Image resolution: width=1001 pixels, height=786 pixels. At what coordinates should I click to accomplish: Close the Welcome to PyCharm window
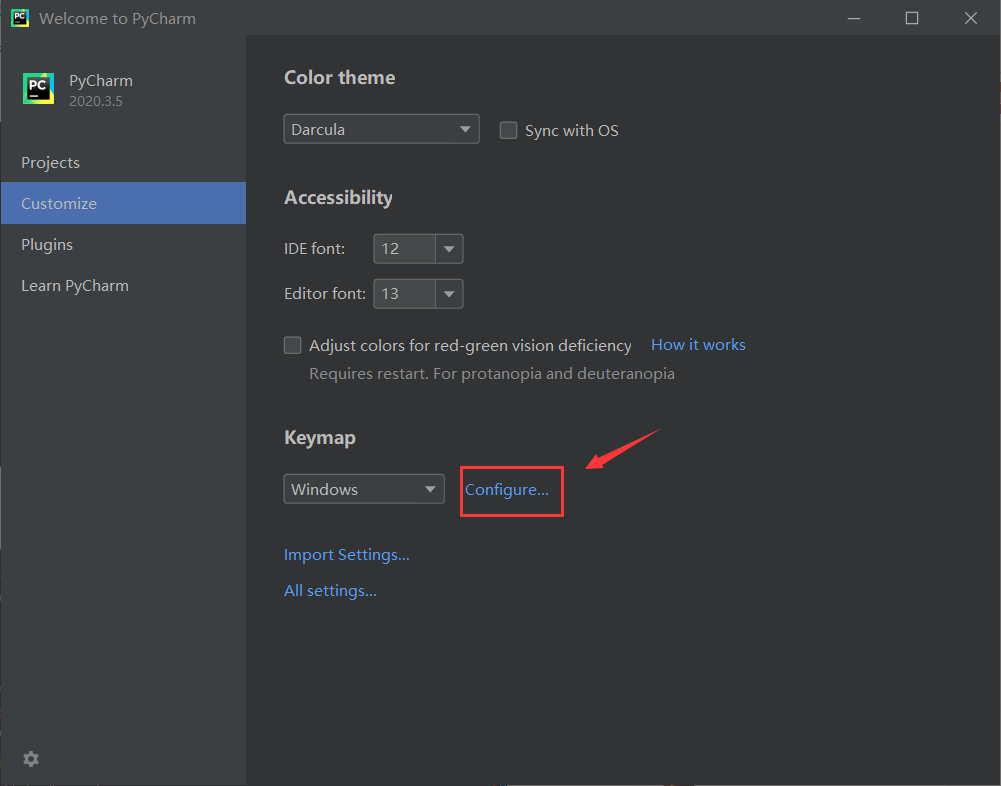tap(970, 18)
